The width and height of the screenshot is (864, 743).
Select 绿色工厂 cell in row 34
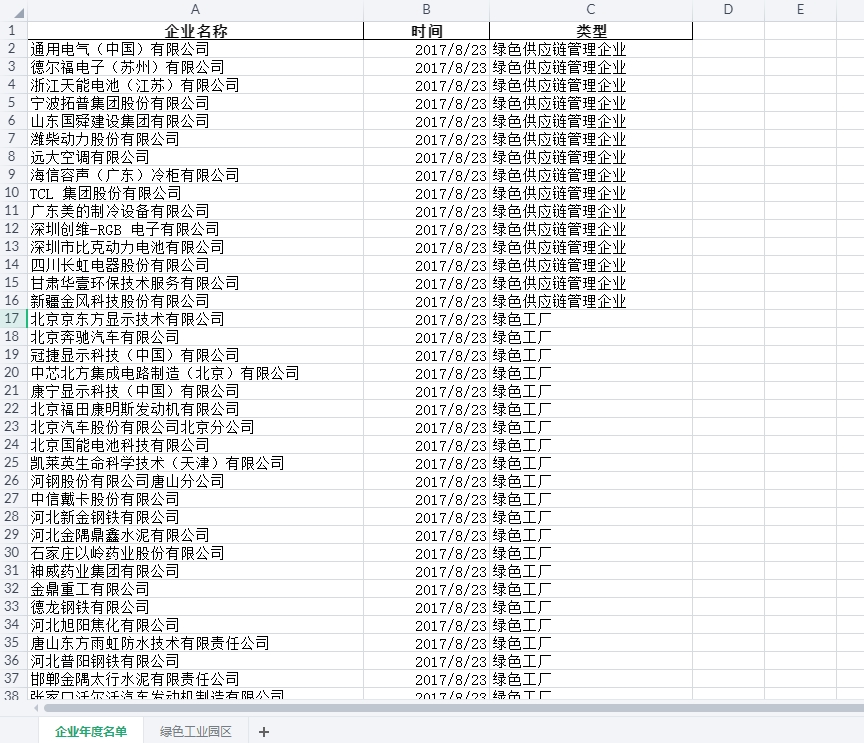[x=591, y=624]
